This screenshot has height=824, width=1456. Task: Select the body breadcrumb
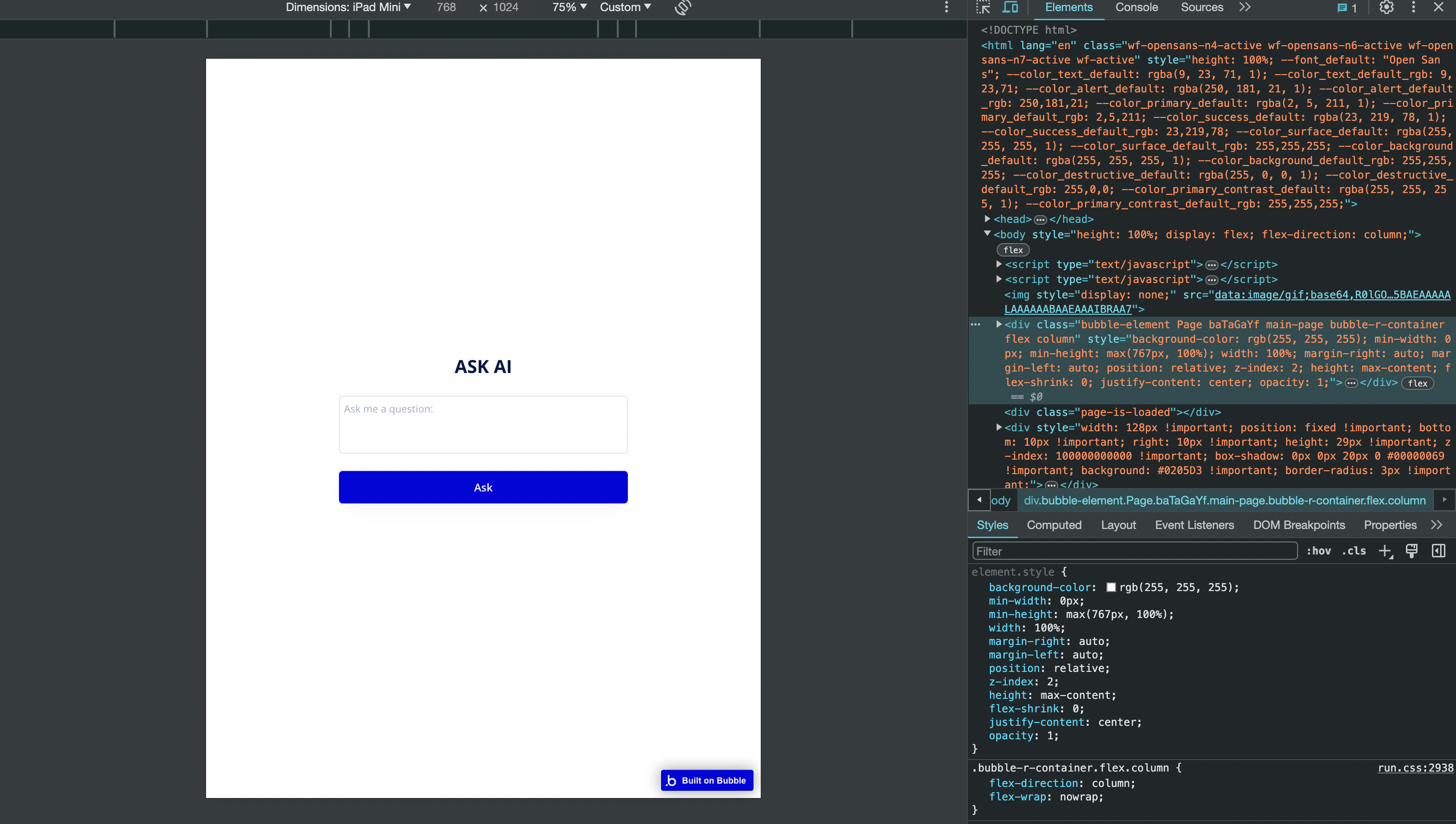pos(1001,500)
